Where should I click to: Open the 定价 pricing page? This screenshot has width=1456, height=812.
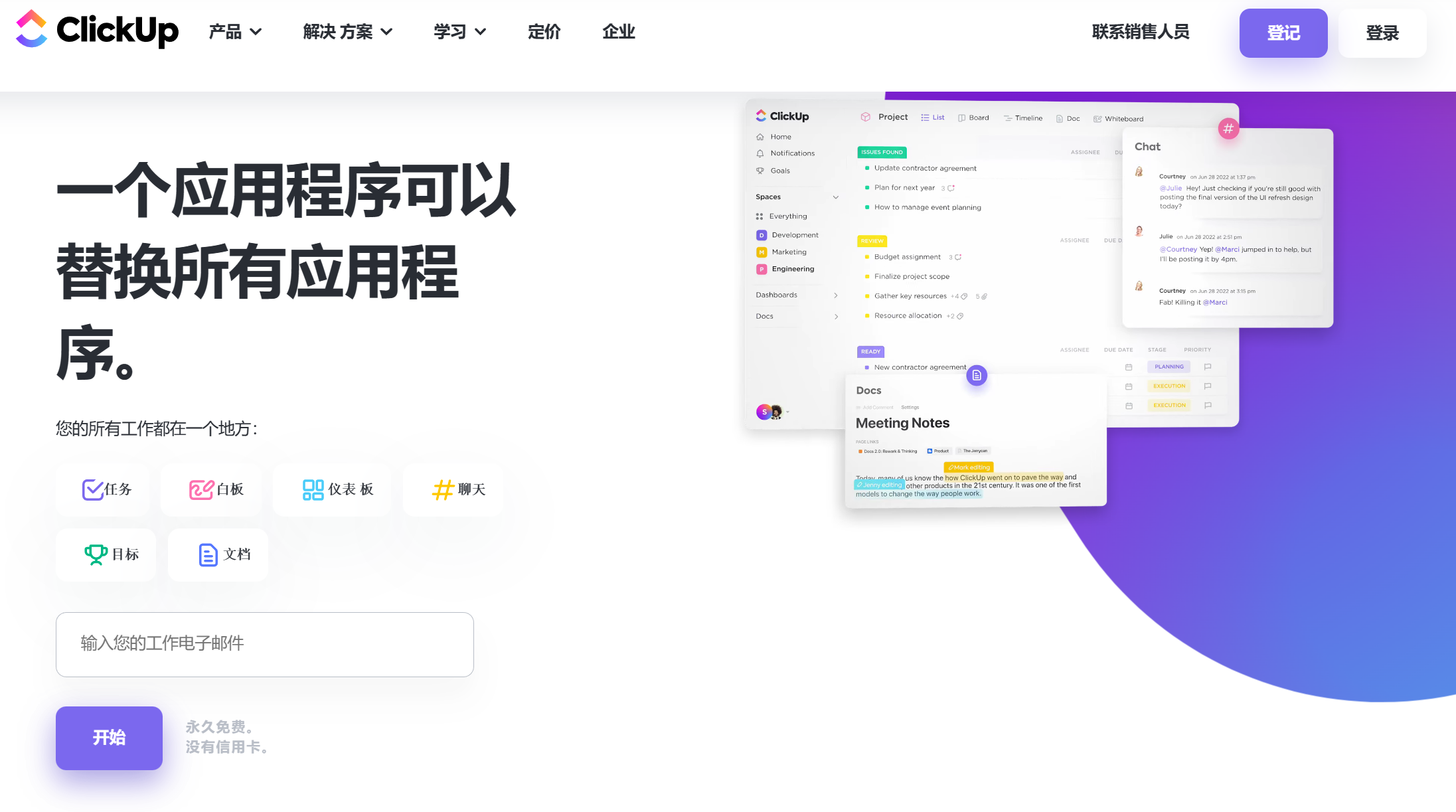(544, 32)
